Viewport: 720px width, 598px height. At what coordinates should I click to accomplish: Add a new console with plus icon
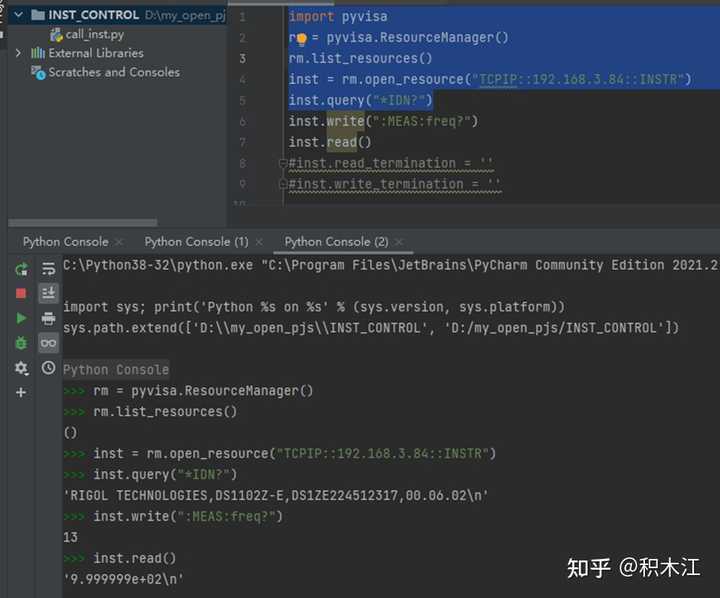(x=21, y=393)
